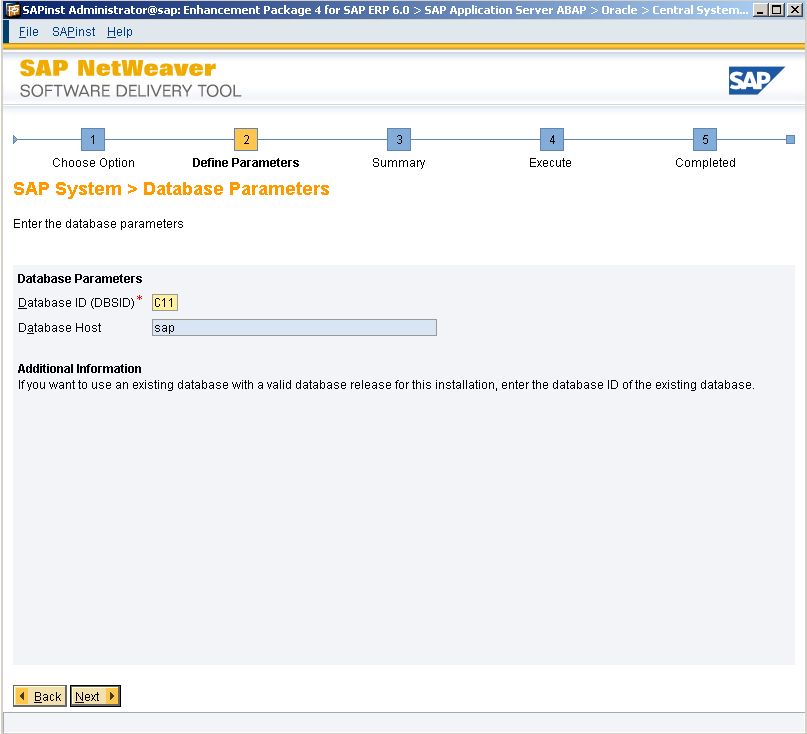Click the Execute step label
Image resolution: width=807 pixels, height=734 pixels.
pyautogui.click(x=550, y=163)
